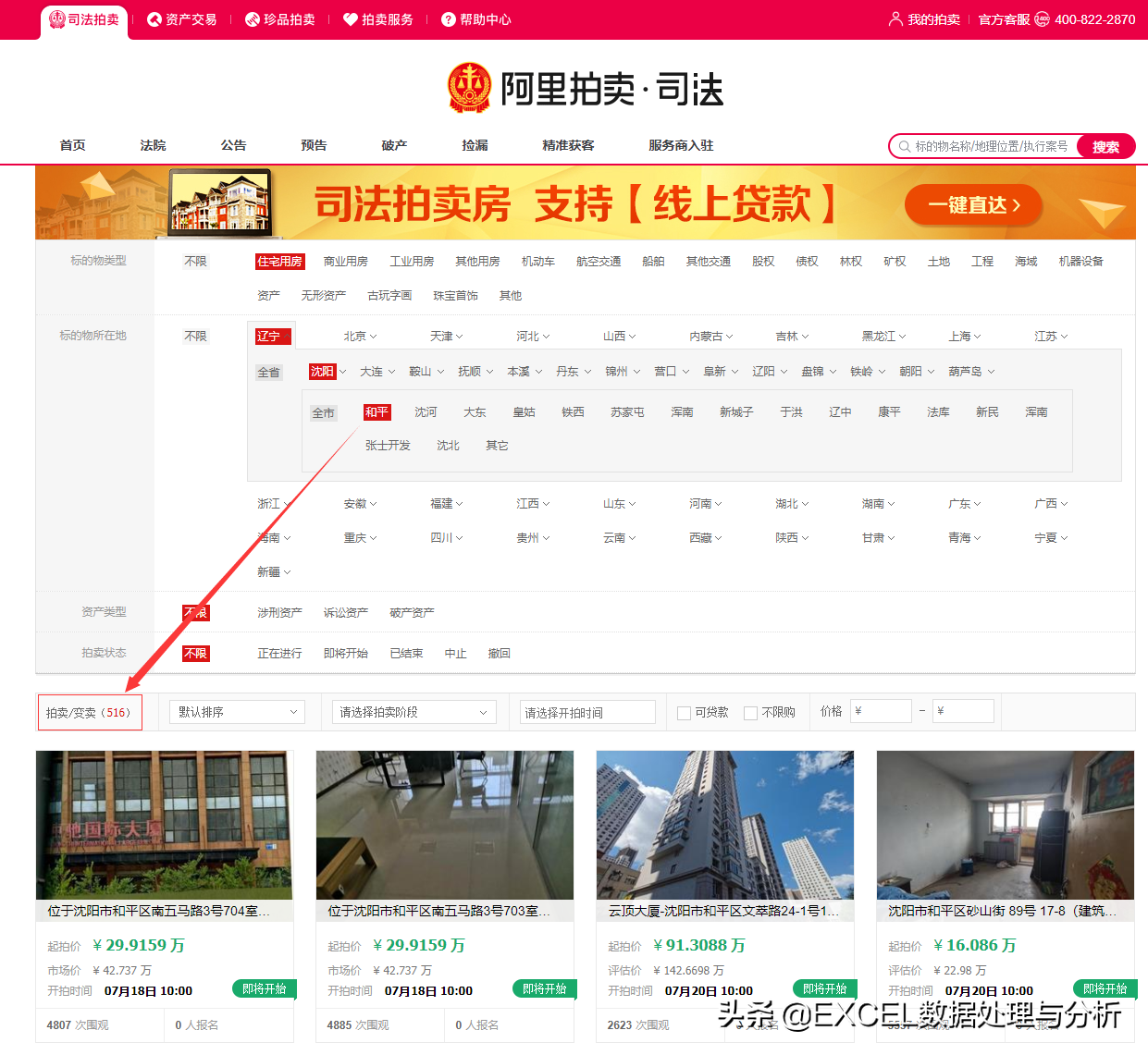Open the 南五马路3号703室 listing thumbnail

pyautogui.click(x=444, y=825)
